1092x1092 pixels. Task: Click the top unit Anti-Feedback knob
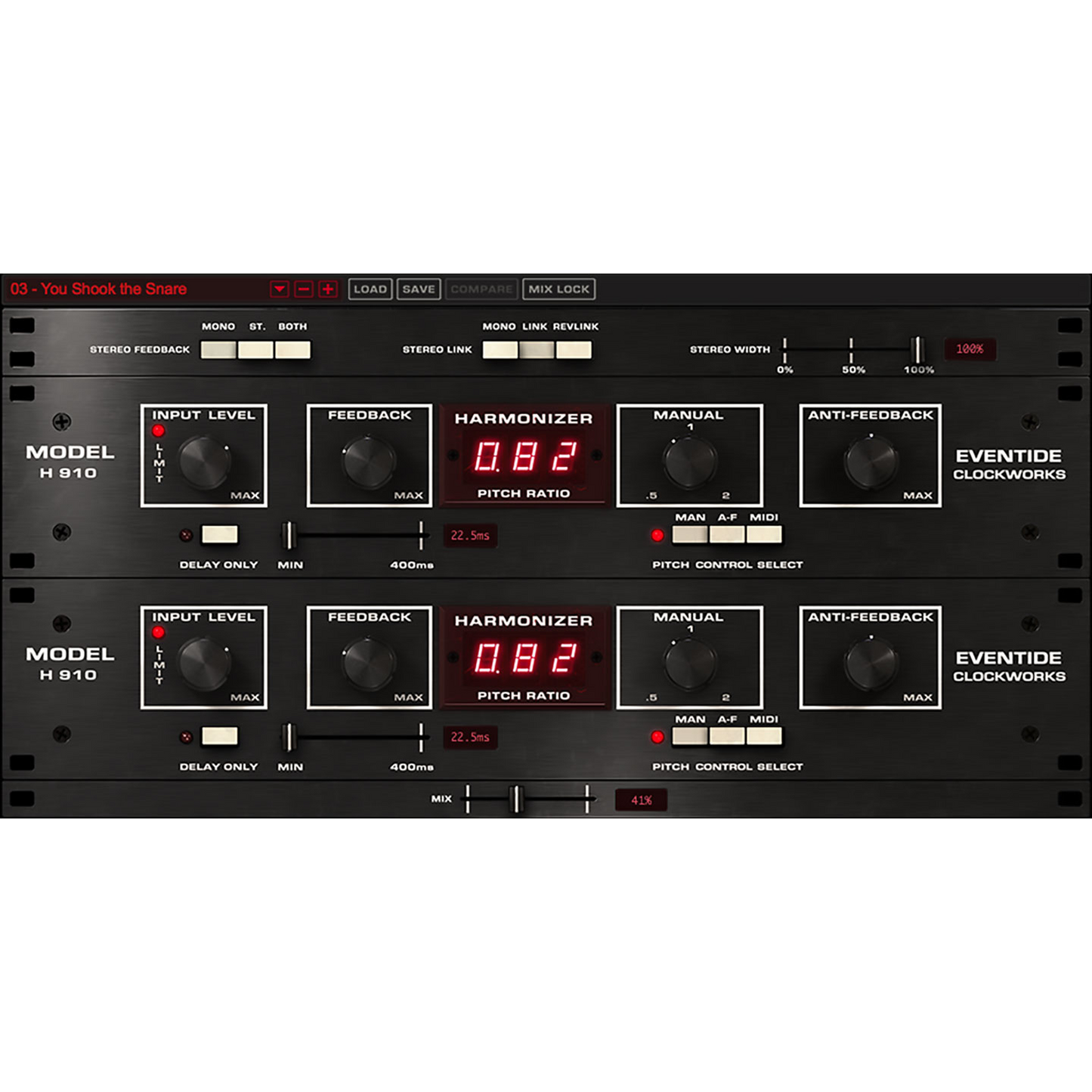tap(871, 460)
